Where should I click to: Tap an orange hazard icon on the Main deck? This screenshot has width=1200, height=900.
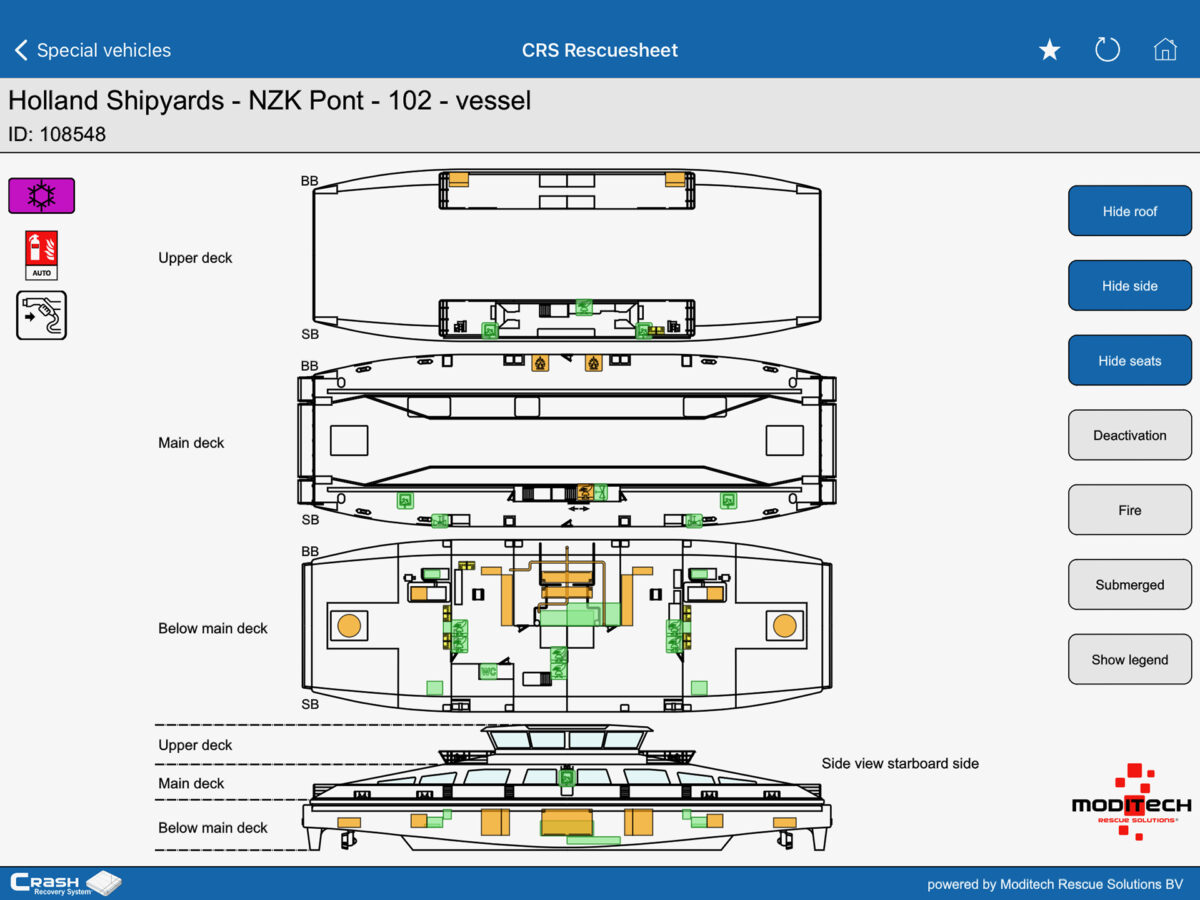pos(540,363)
